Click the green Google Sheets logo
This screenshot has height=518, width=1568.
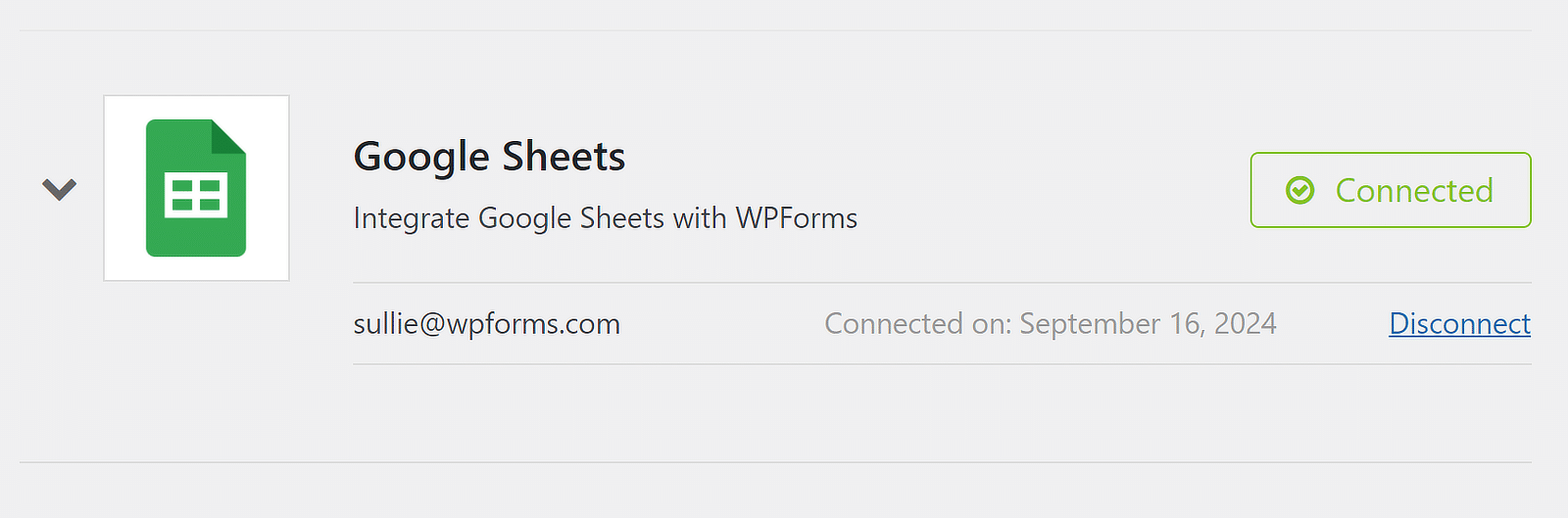[x=195, y=235]
